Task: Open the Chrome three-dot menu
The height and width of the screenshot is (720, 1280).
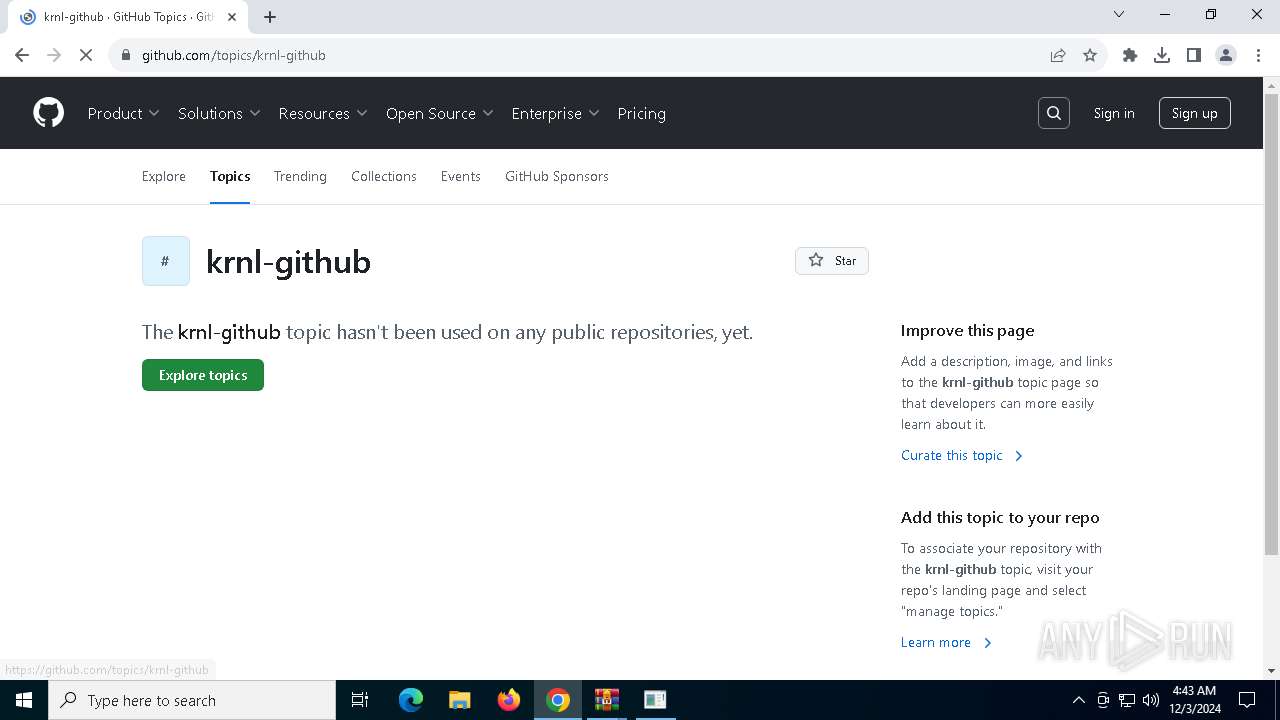Action: point(1258,55)
